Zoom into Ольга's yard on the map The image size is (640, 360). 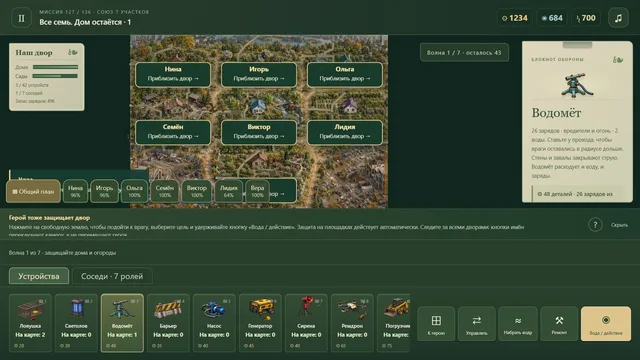click(x=345, y=74)
